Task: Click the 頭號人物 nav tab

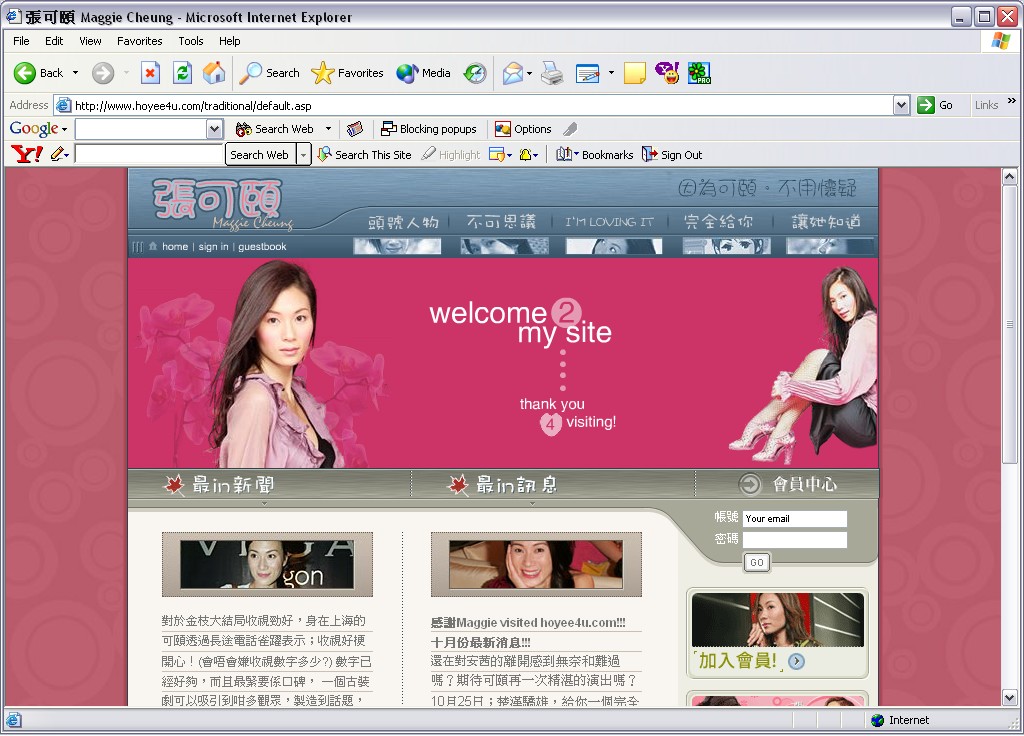Action: click(x=403, y=222)
